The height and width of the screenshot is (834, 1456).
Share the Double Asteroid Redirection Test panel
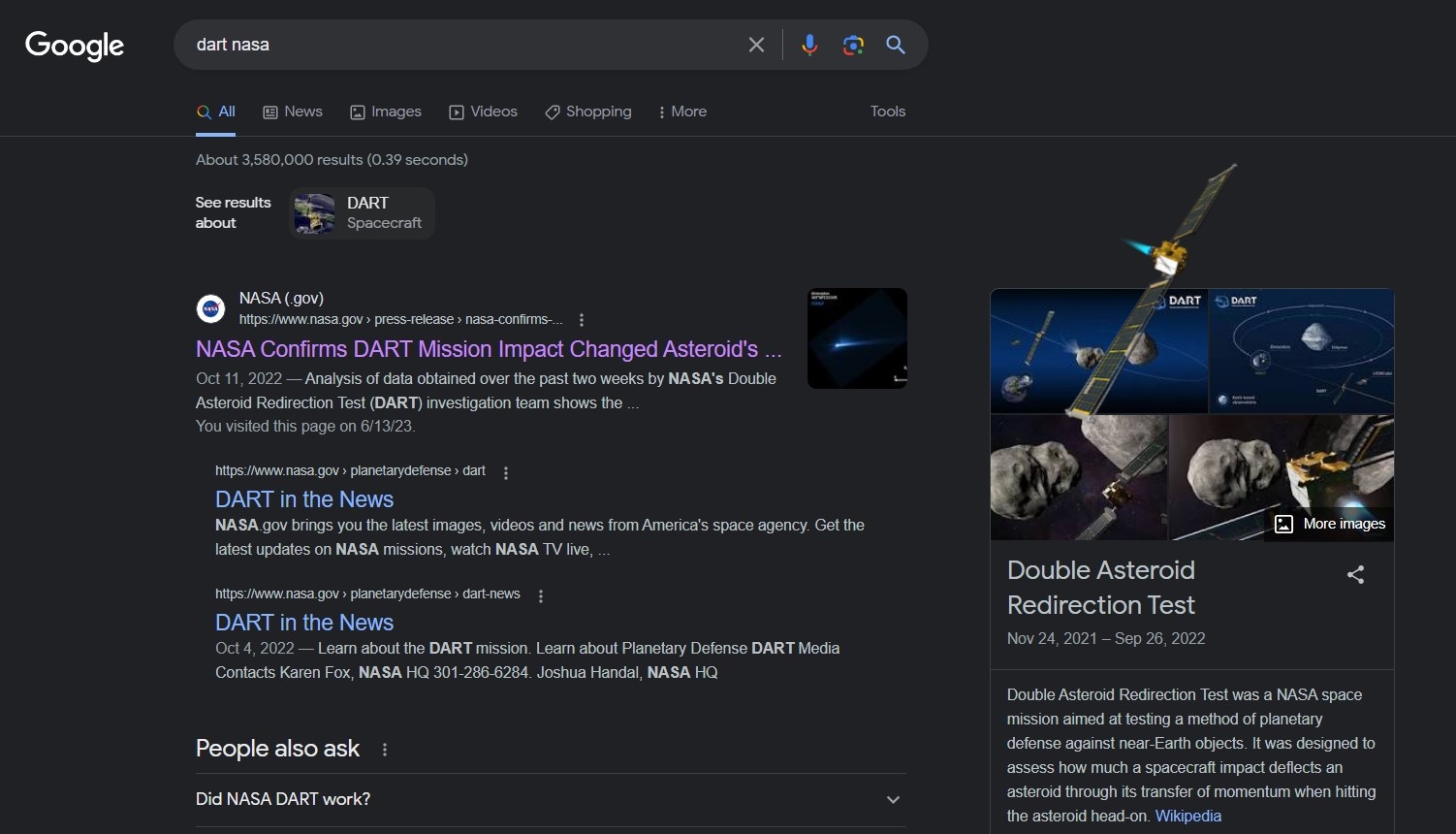click(x=1354, y=574)
